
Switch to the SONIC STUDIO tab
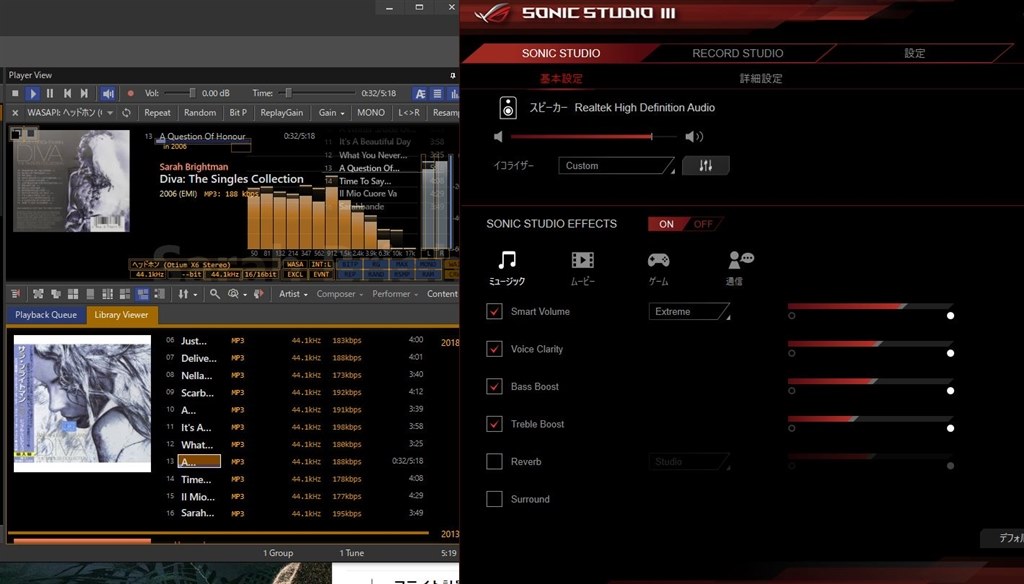coord(561,54)
